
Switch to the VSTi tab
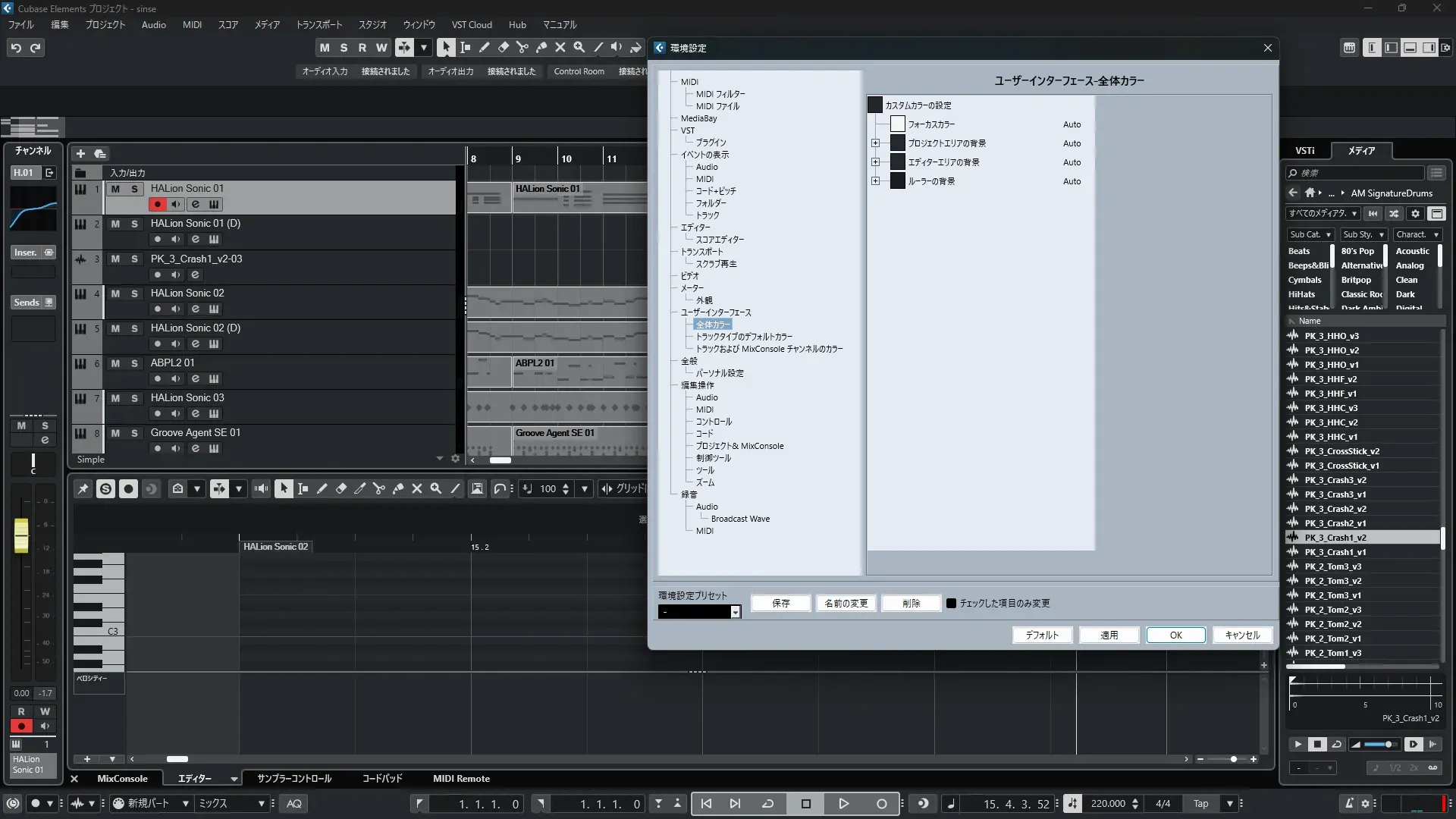tap(1304, 151)
